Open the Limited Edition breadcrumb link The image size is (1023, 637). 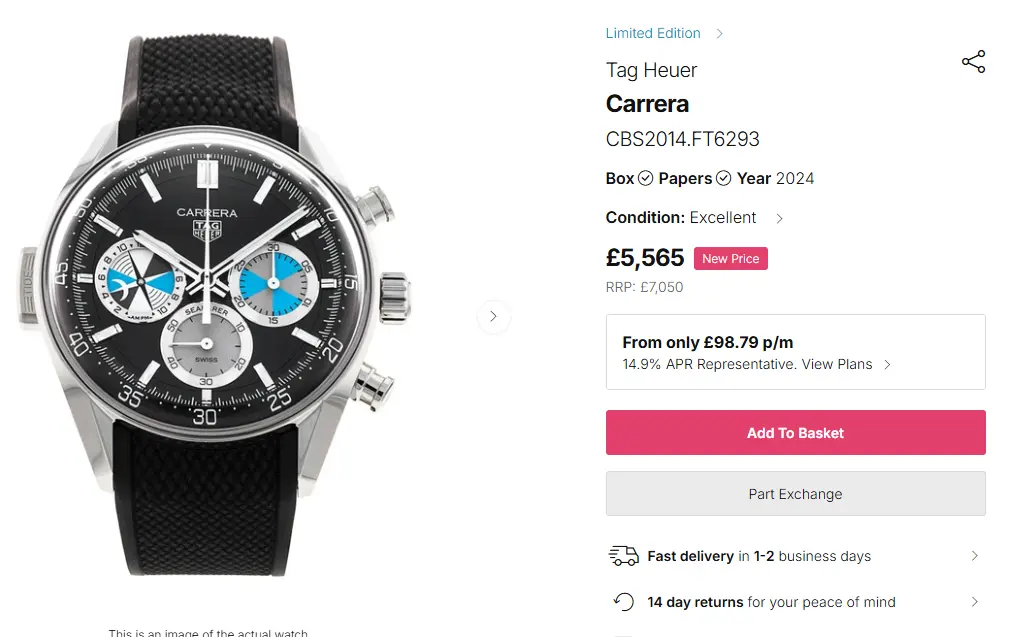(653, 33)
